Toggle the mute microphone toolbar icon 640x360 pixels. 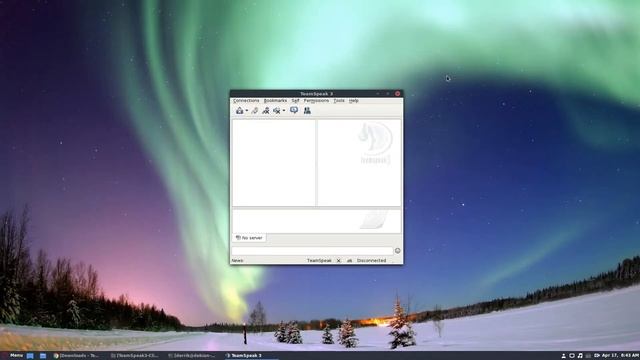tap(277, 111)
